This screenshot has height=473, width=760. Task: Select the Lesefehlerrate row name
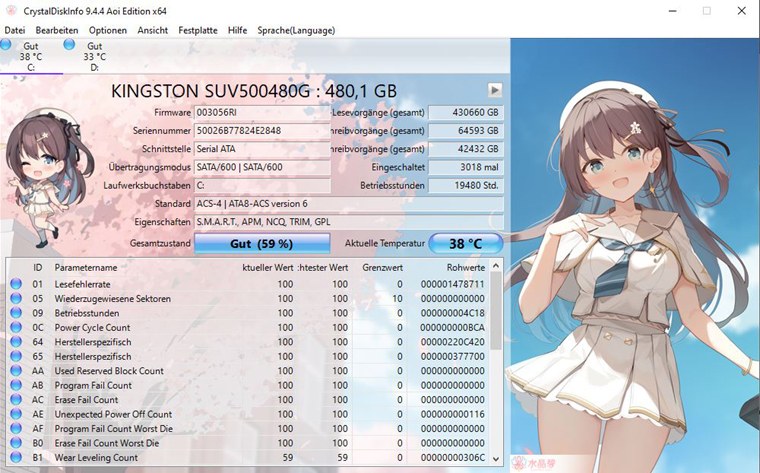tap(82, 284)
